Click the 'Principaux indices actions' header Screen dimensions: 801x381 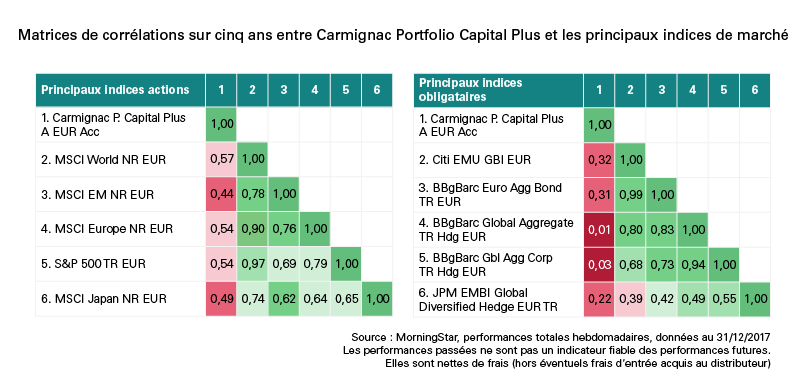pos(115,90)
